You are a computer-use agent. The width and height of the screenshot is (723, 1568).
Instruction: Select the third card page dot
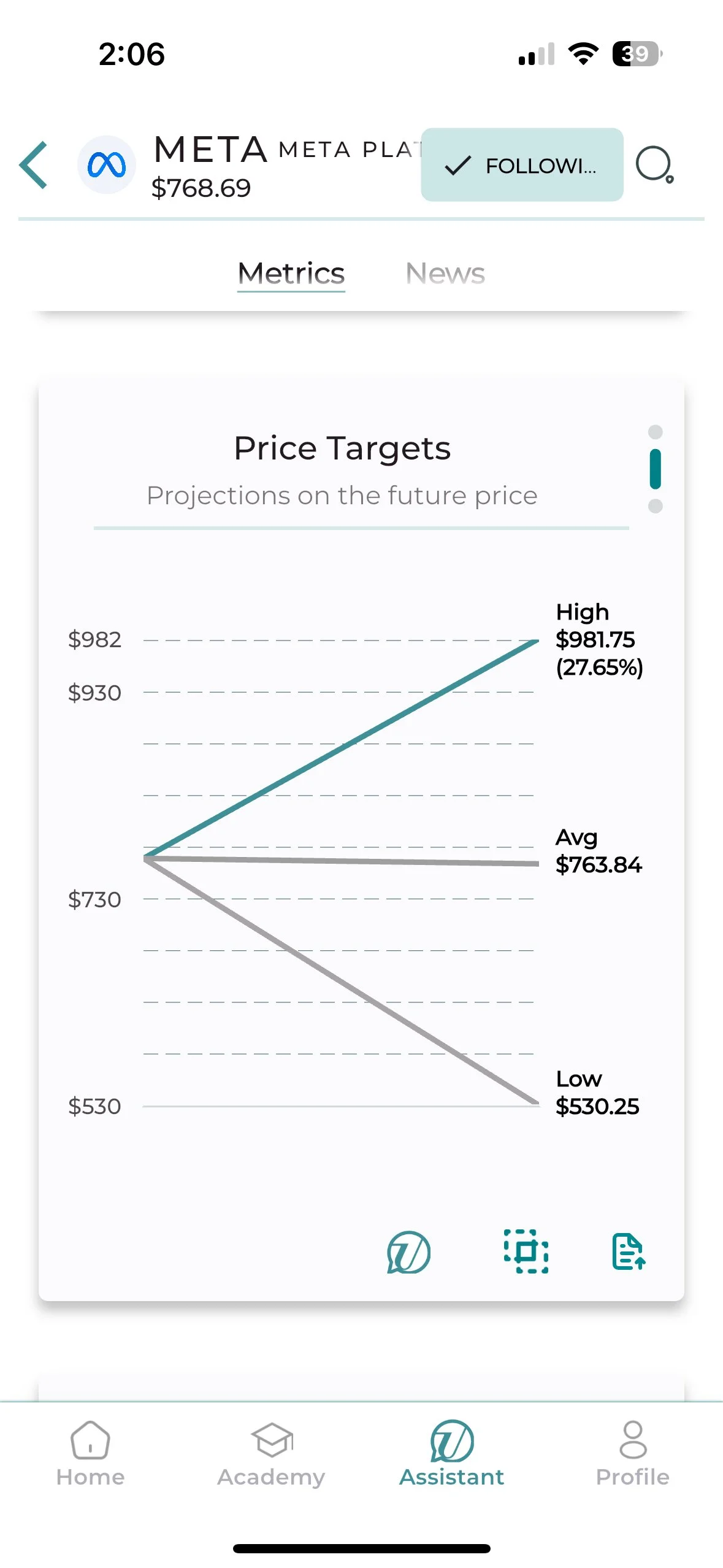(x=655, y=506)
